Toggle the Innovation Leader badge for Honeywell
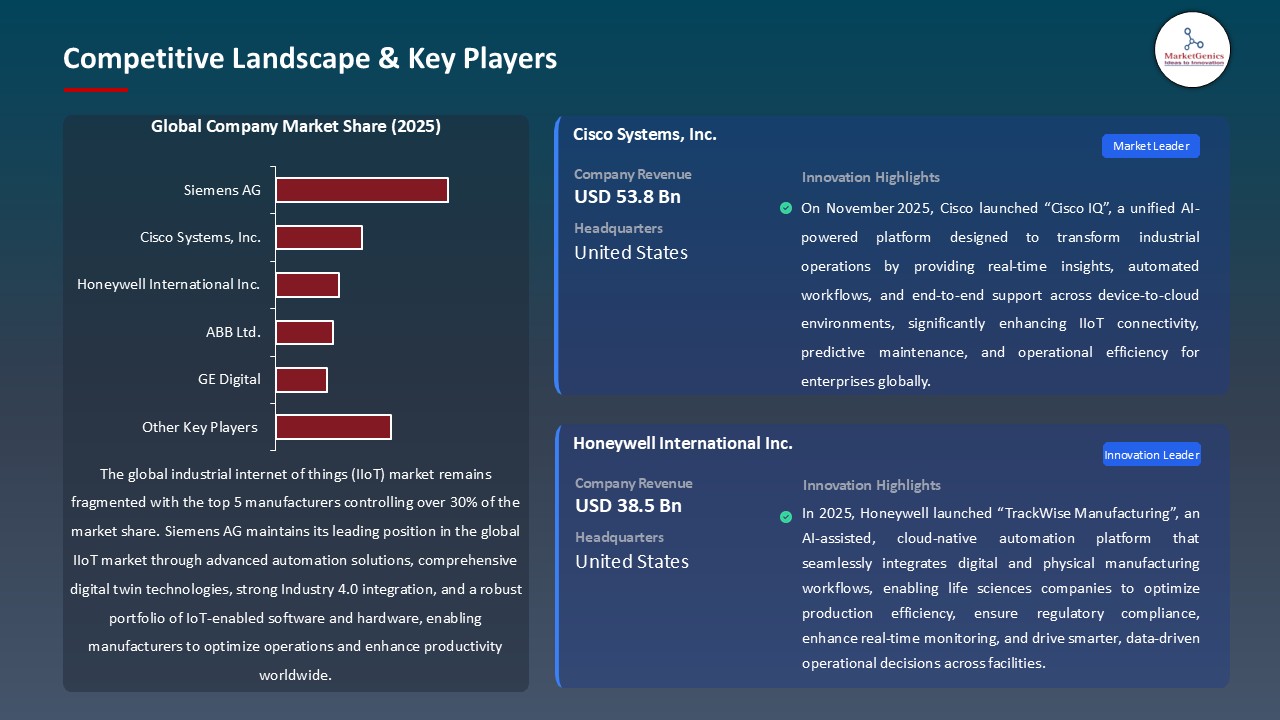 tap(1151, 454)
